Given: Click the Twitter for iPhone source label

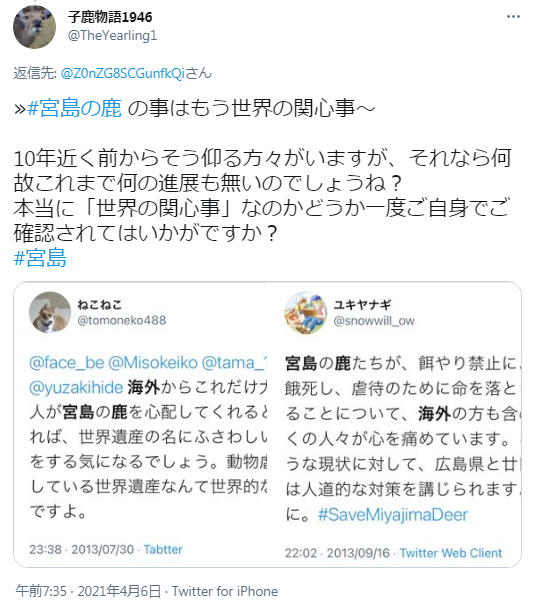Looking at the screenshot, I should [225, 591].
